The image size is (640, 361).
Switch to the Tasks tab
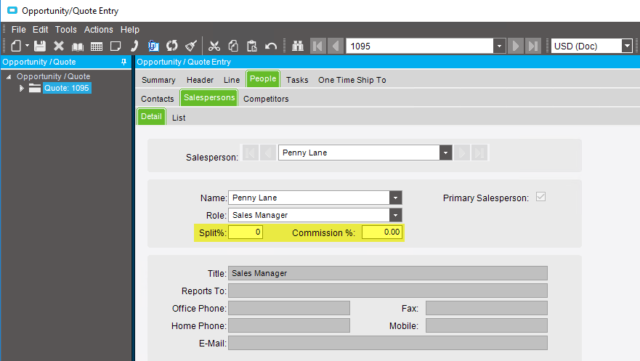[297, 80]
